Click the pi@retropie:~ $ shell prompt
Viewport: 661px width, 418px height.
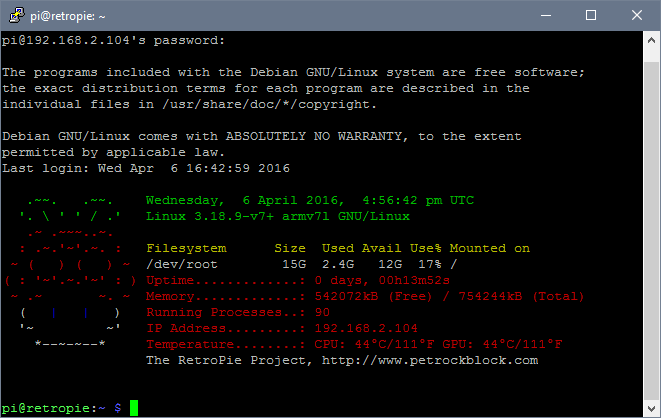tap(62, 408)
